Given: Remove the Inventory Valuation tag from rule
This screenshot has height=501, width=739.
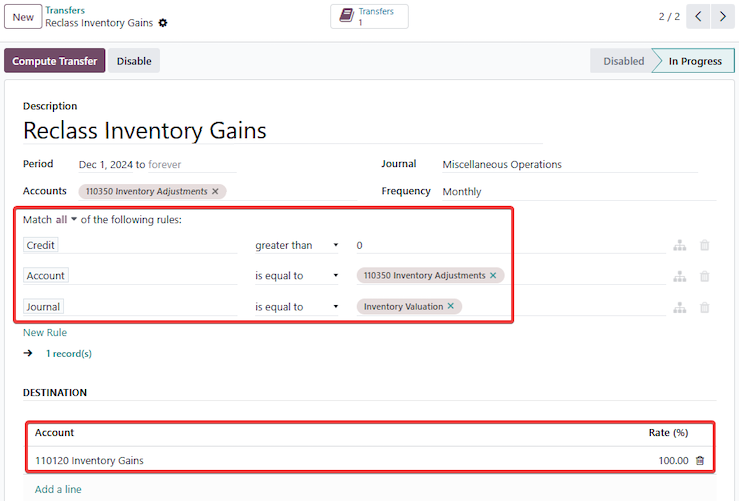Looking at the screenshot, I should tap(451, 307).
